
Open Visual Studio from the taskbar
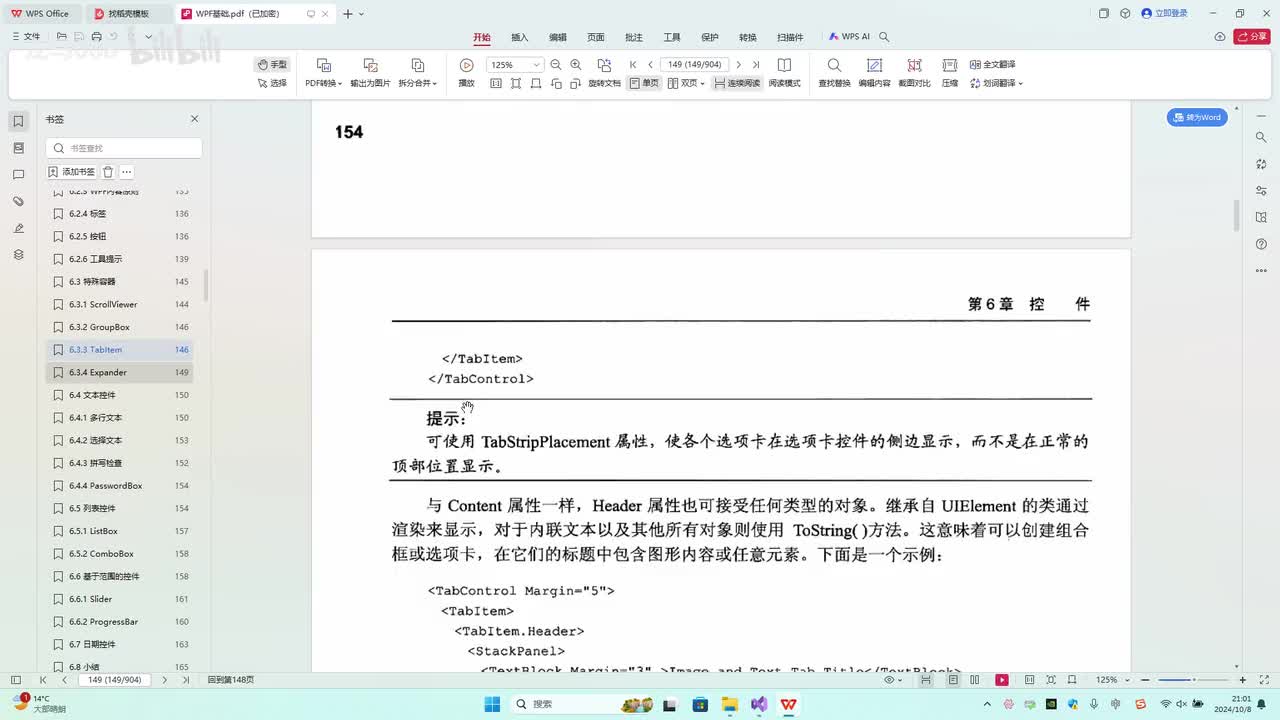tap(759, 704)
